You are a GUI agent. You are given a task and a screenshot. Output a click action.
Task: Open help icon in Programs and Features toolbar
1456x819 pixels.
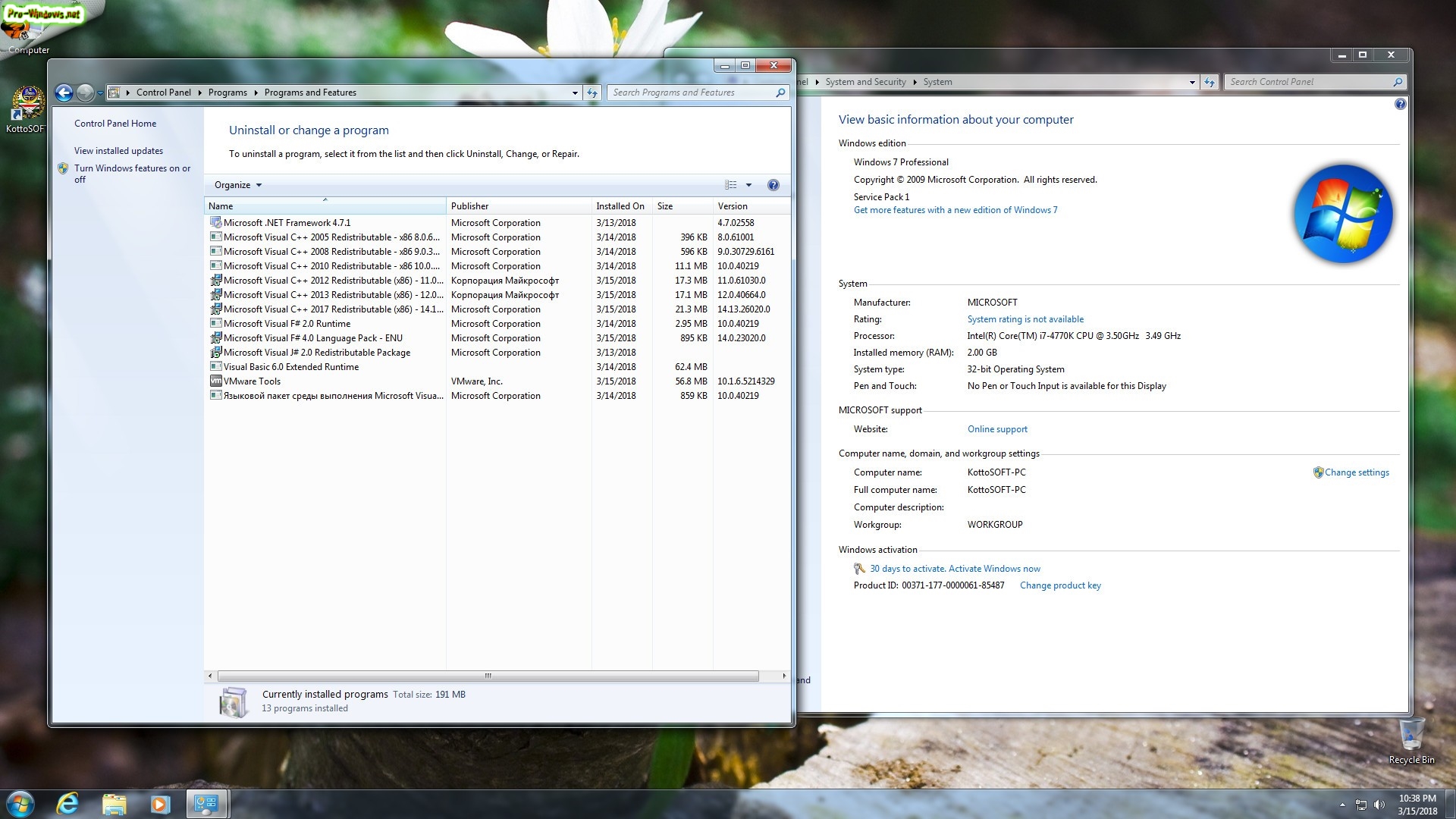tap(773, 185)
